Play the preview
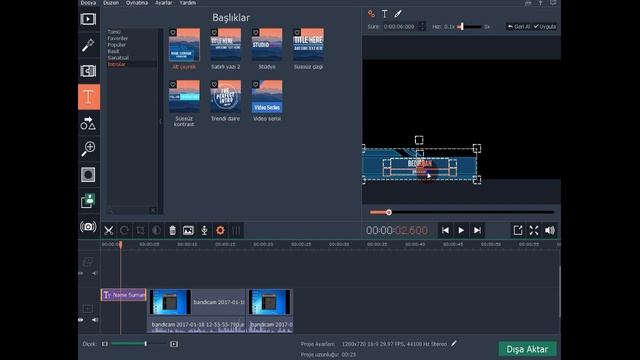The width and height of the screenshot is (640, 360). click(461, 231)
